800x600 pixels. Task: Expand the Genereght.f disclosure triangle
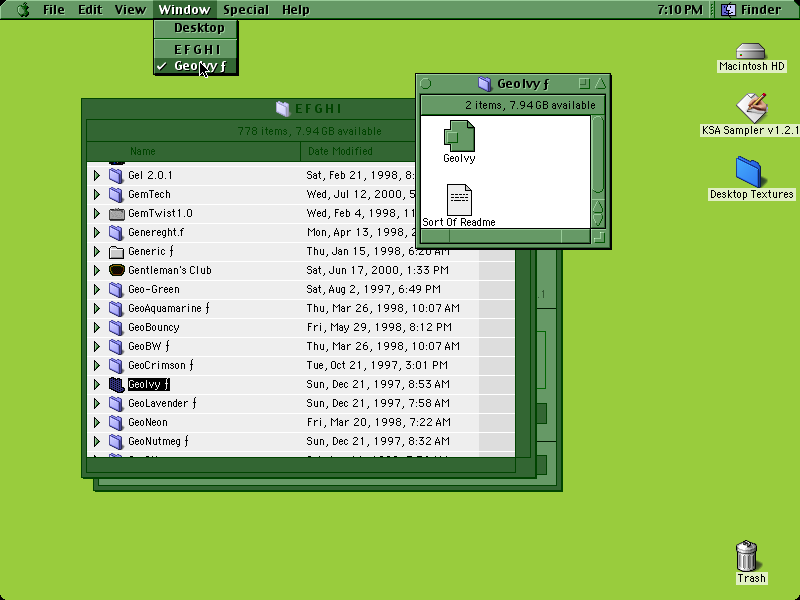97,233
